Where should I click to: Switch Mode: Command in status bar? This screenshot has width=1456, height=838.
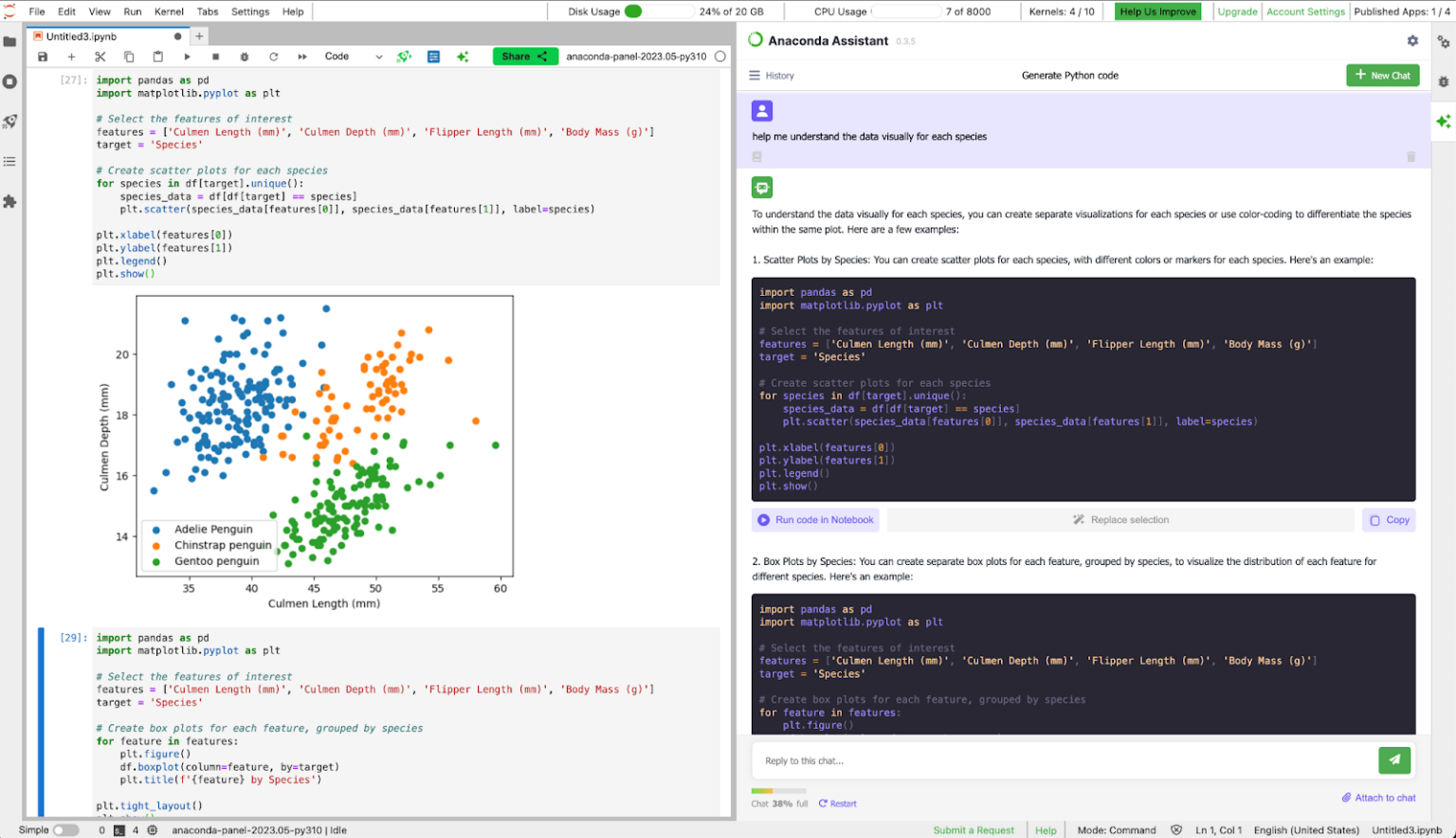(1117, 829)
